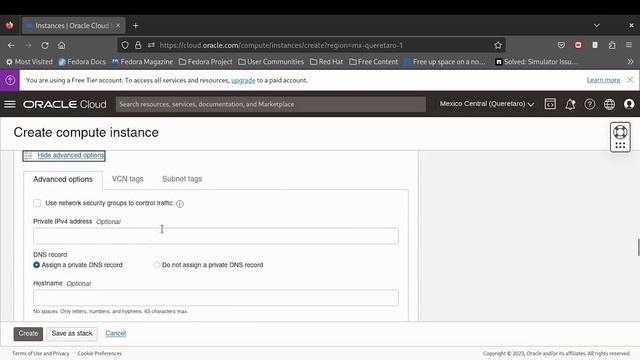The width and height of the screenshot is (640, 360).
Task: Open a new browser tab with plus
Action: (x=136, y=26)
